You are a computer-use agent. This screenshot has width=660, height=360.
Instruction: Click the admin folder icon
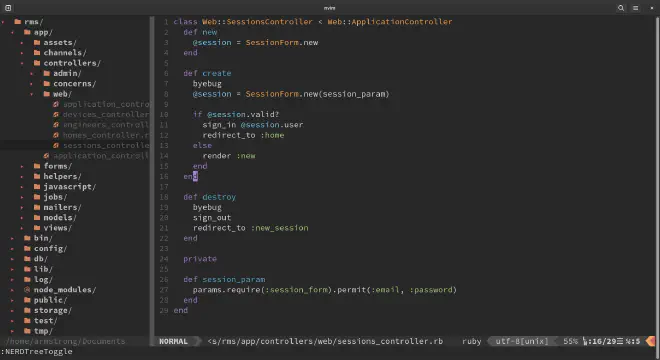47,73
